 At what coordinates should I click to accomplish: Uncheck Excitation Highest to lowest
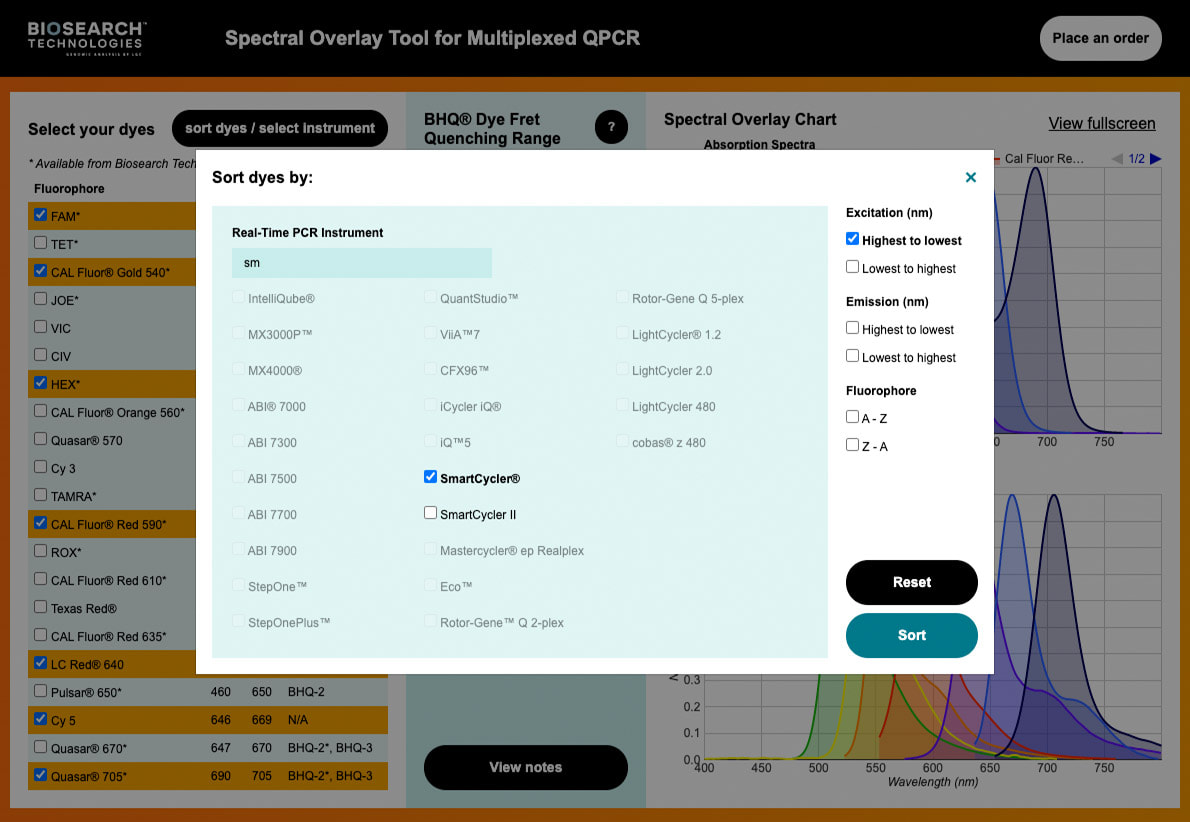852,239
